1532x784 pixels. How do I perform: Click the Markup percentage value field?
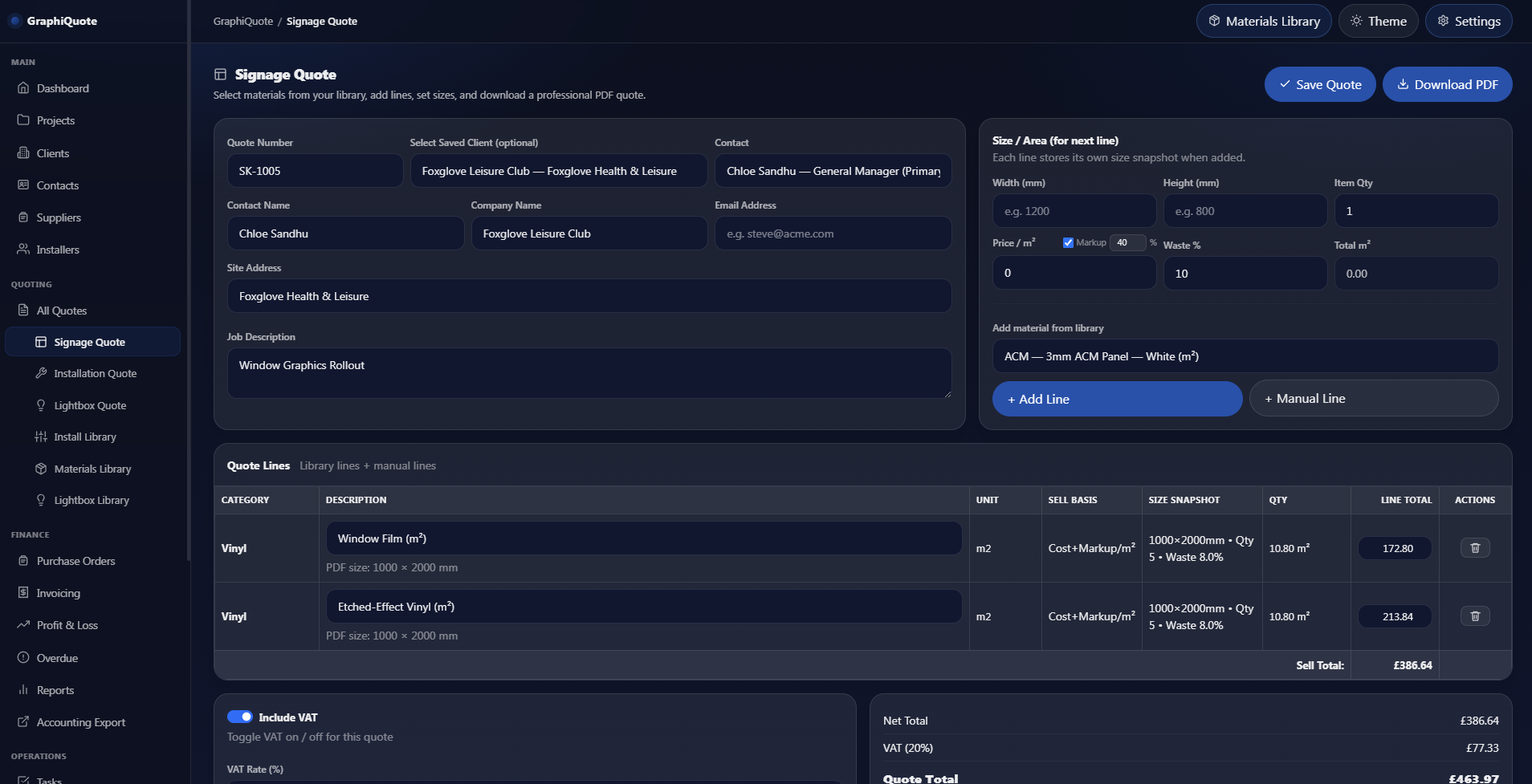pos(1127,242)
